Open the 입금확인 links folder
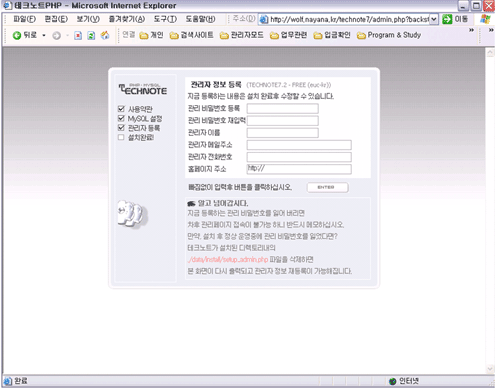This screenshot has width=500, height=388. pos(332,35)
